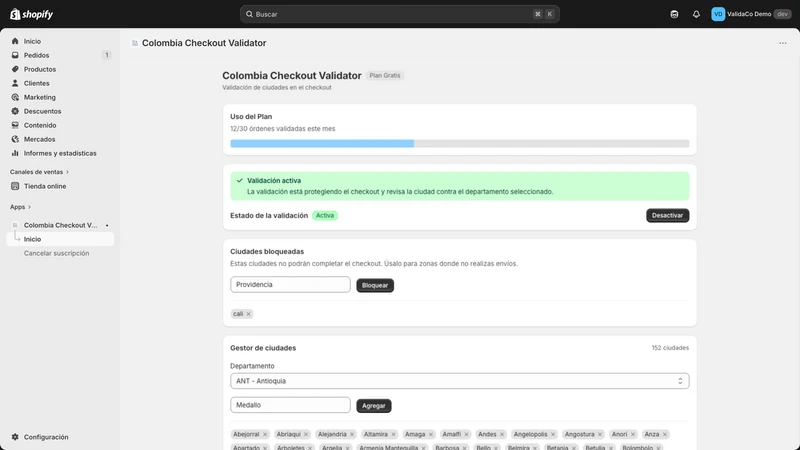Click the app icon next to page title
The height and width of the screenshot is (450, 800).
coord(135,43)
